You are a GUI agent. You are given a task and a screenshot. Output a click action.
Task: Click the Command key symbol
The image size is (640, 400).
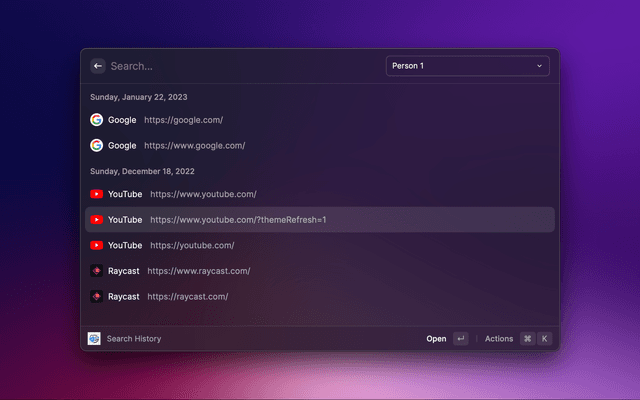[526, 339]
